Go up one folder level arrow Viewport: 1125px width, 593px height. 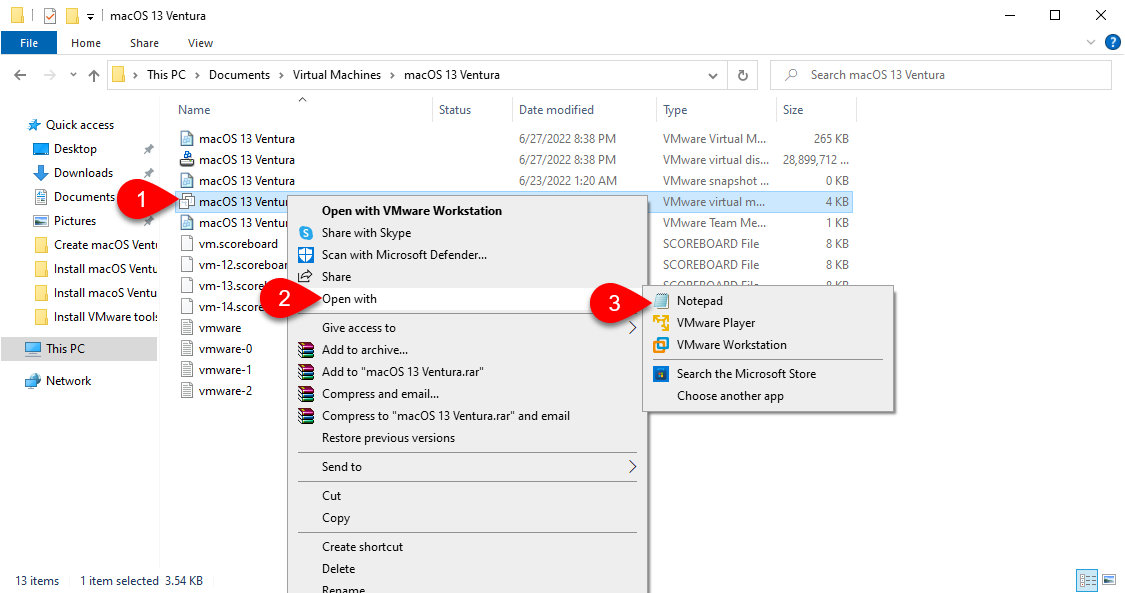click(x=94, y=75)
